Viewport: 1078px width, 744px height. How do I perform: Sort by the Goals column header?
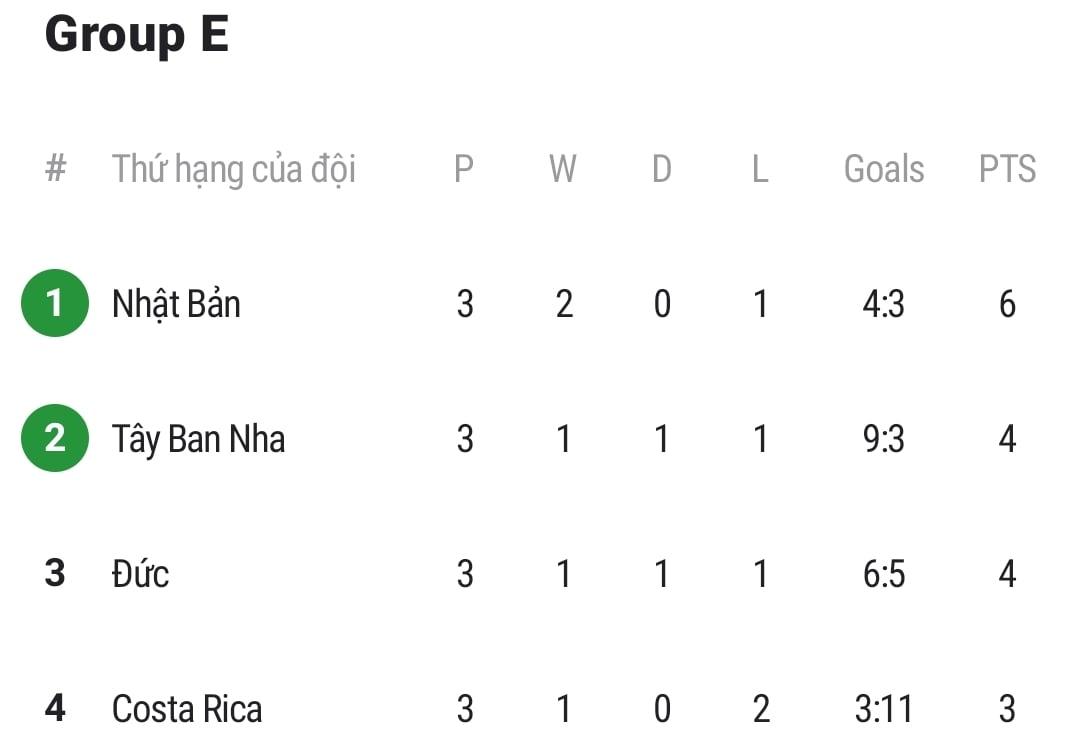point(884,169)
